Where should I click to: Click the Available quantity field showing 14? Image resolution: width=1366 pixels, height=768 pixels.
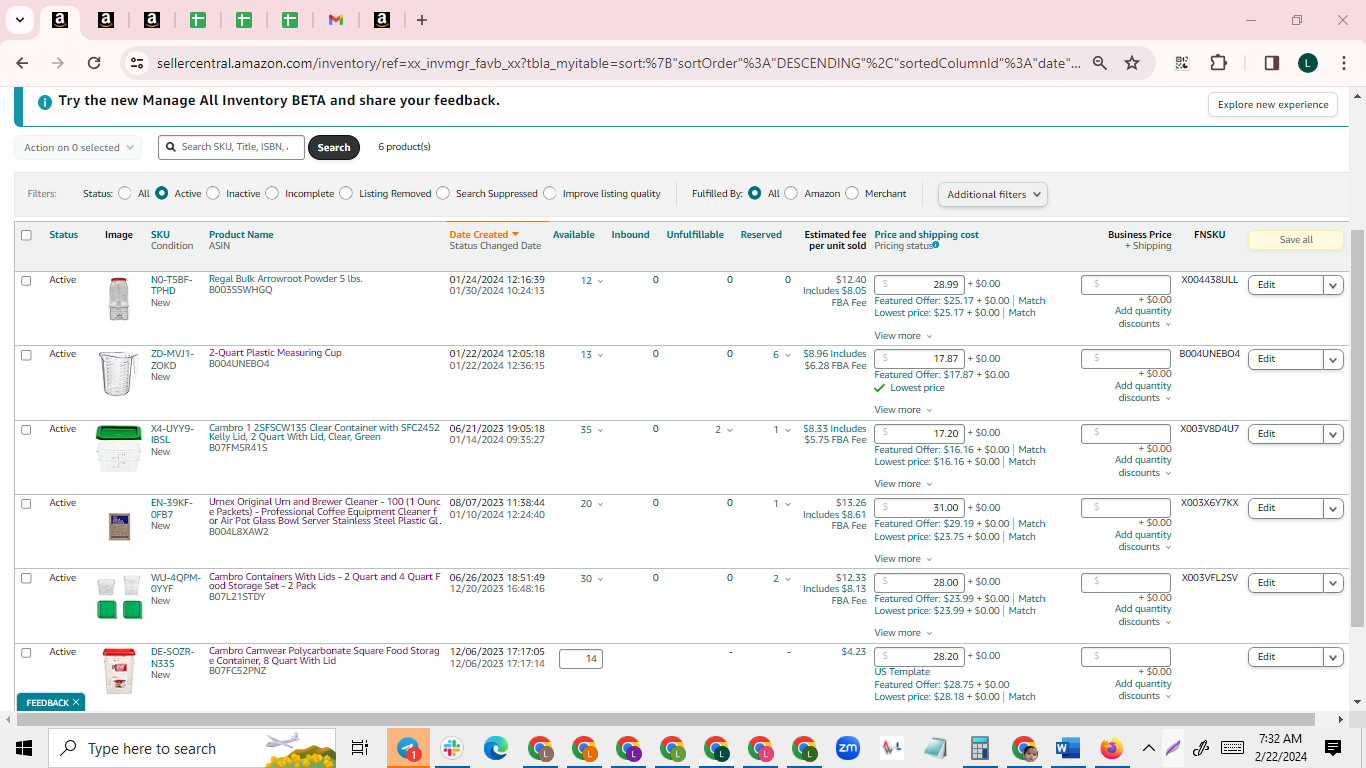point(581,659)
